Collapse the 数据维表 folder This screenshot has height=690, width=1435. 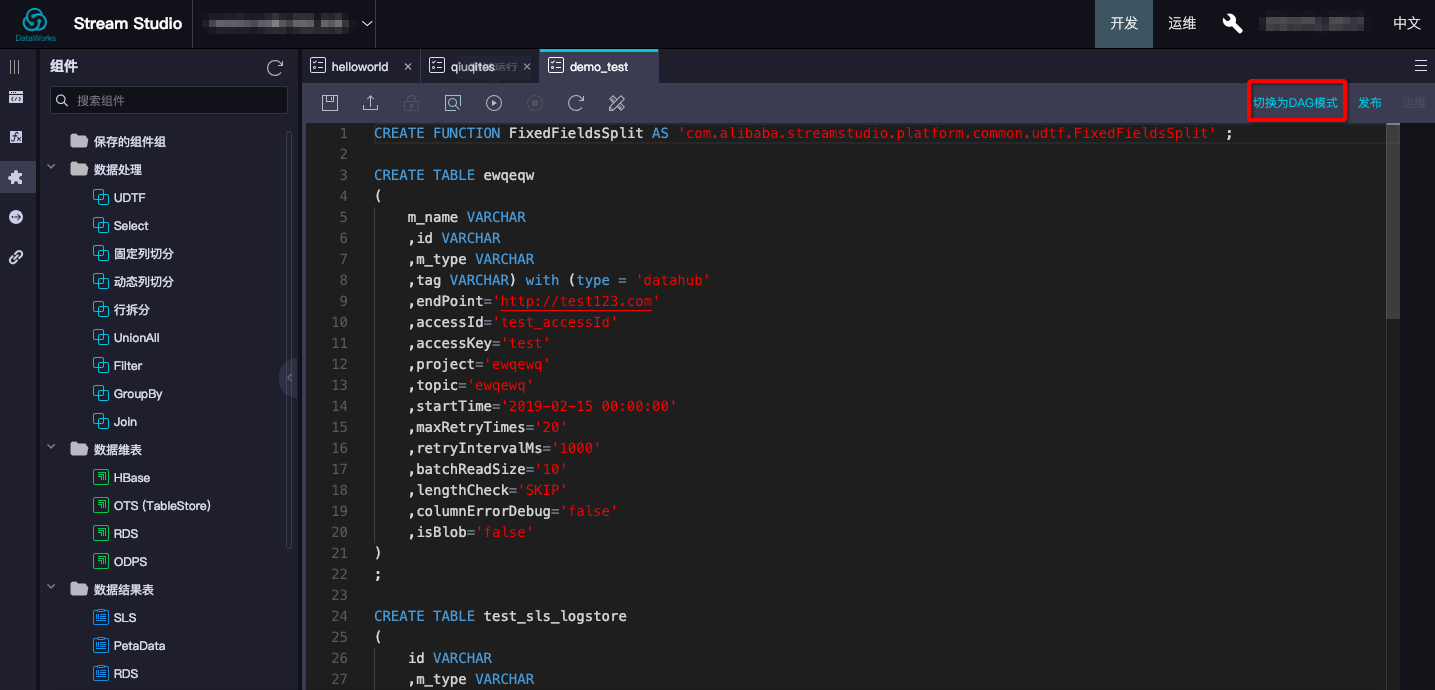point(51,449)
